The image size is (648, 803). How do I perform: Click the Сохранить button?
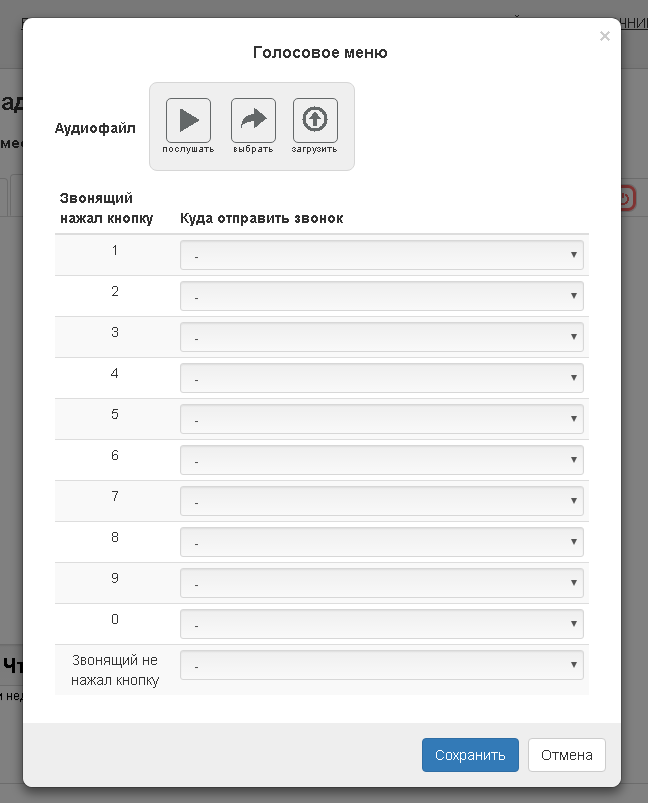470,755
